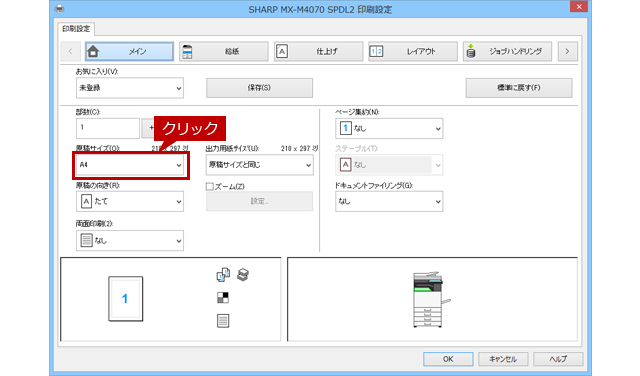Click the paper tray icon on 給紙 tab
The width and height of the screenshot is (640, 376).
point(187,51)
